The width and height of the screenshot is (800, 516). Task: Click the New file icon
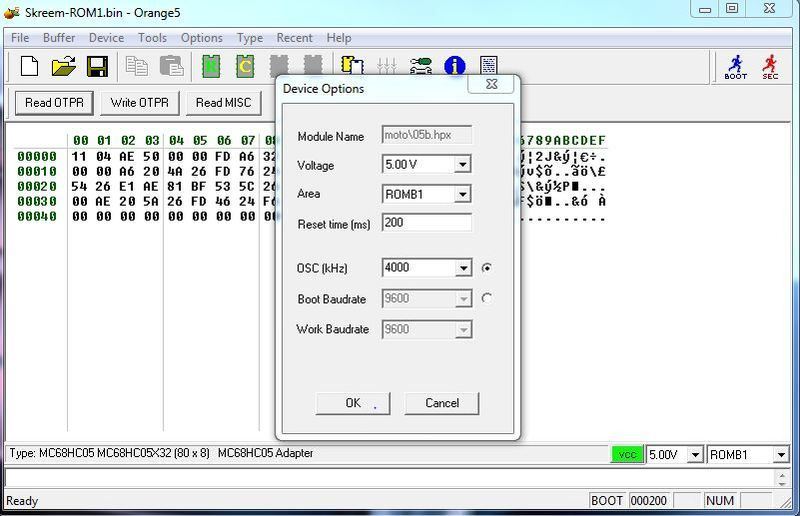point(30,67)
